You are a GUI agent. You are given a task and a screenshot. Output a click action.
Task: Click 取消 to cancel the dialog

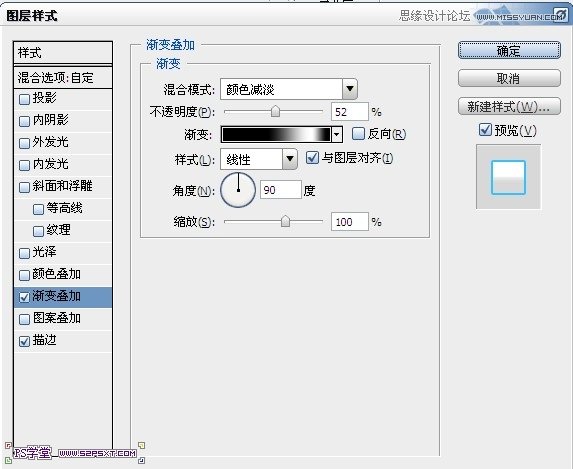coord(509,78)
